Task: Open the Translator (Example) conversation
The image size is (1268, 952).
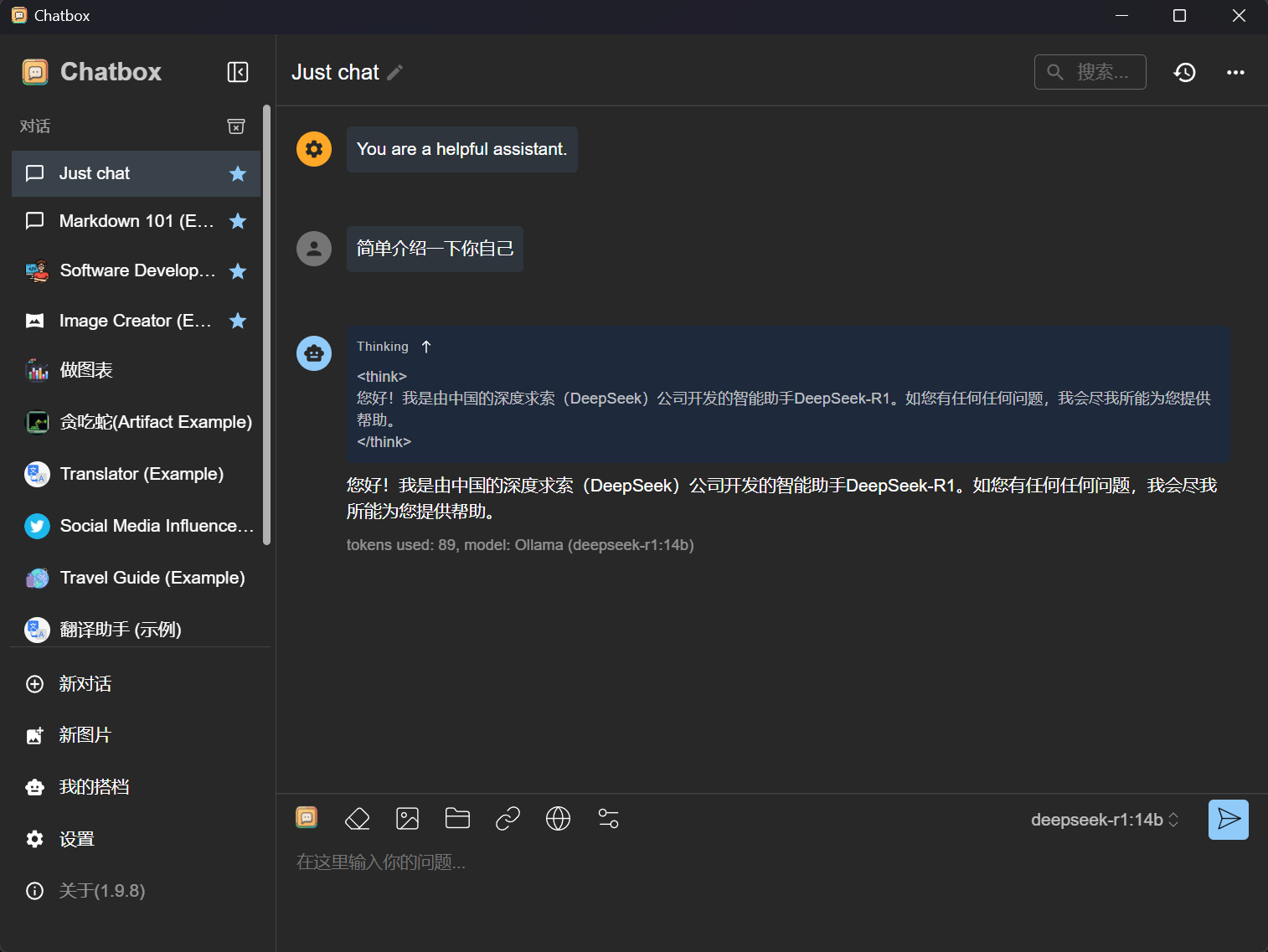Action: pos(136,474)
